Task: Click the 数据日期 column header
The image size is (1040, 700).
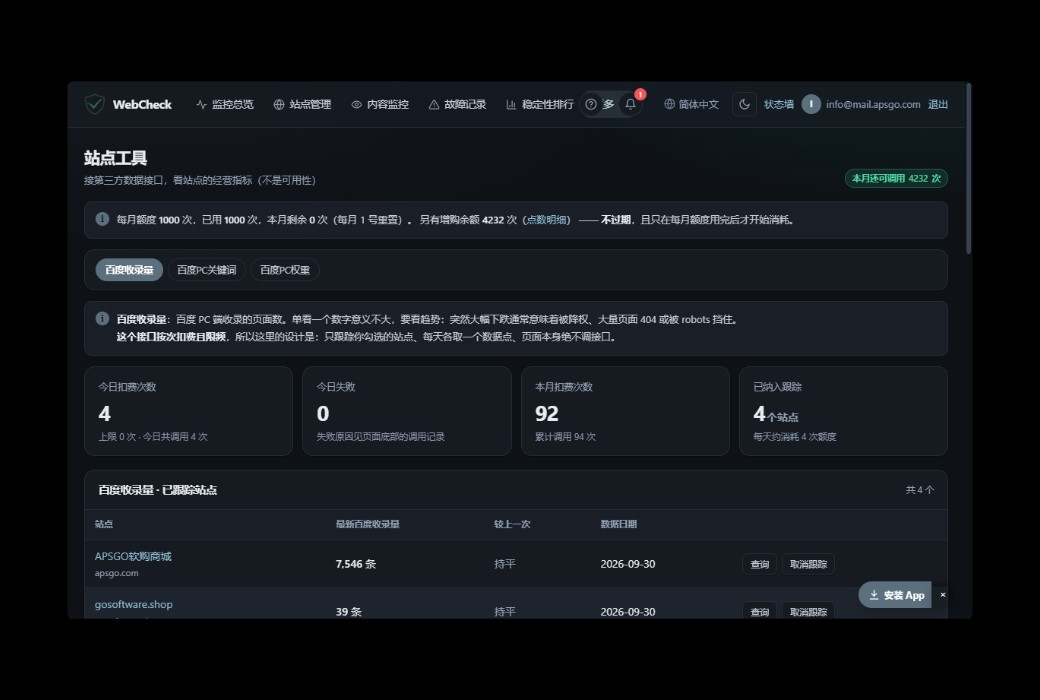Action: (619, 524)
